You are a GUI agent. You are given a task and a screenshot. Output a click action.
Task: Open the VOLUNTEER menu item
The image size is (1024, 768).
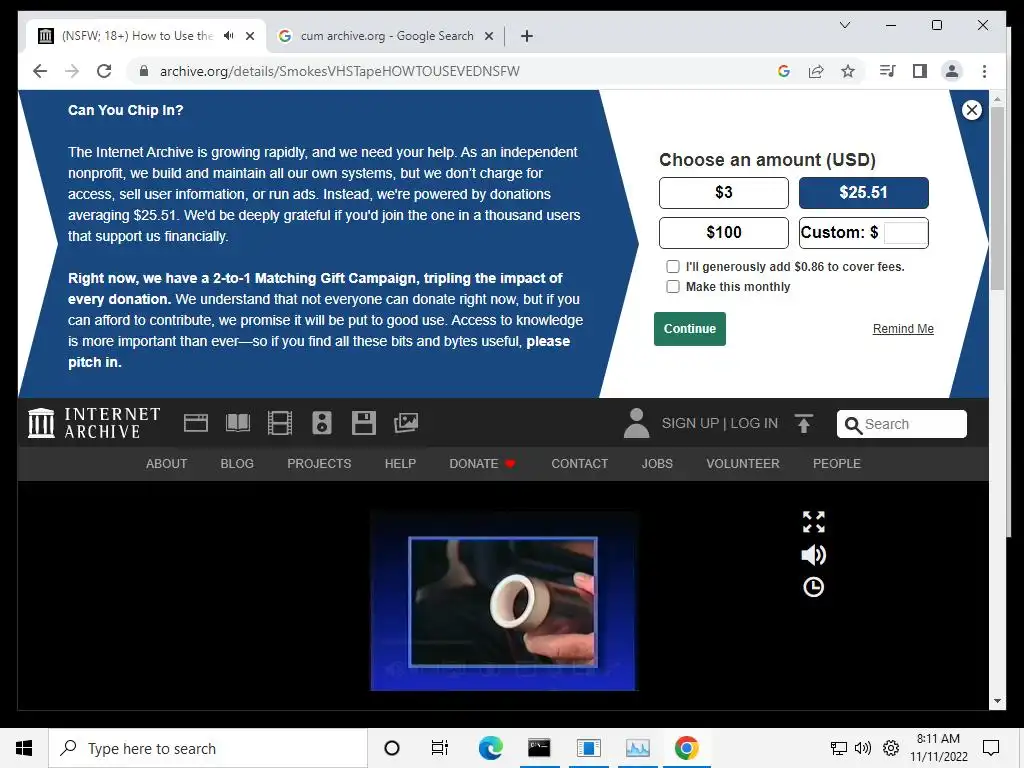click(x=743, y=464)
